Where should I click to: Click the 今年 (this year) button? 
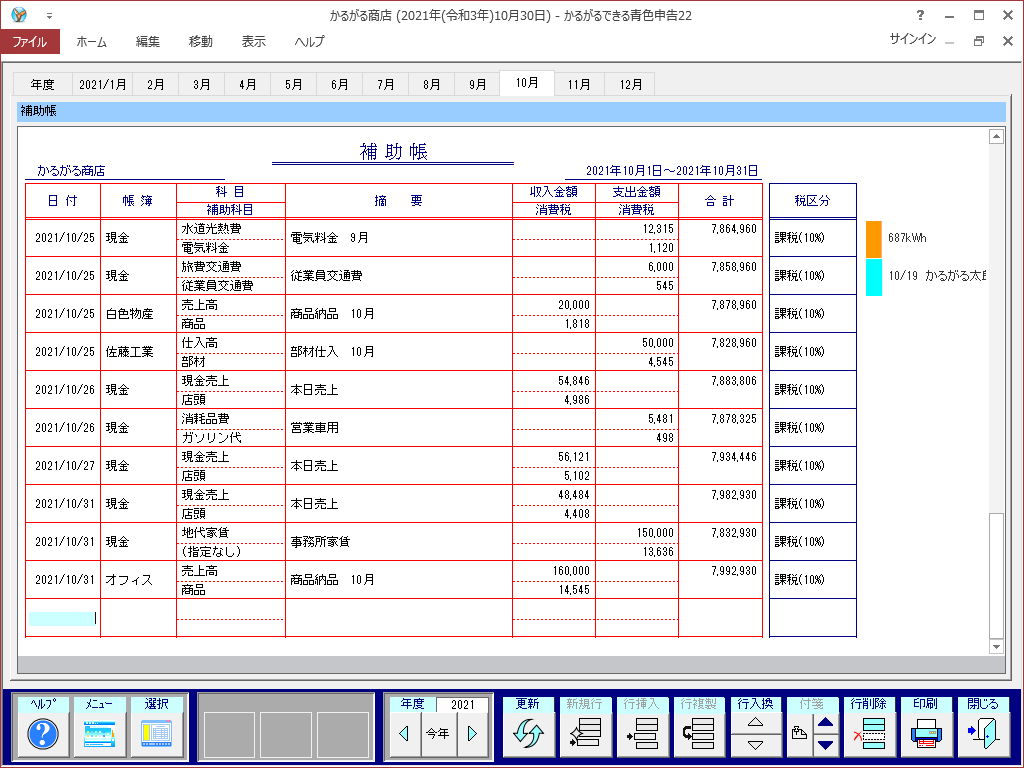438,733
